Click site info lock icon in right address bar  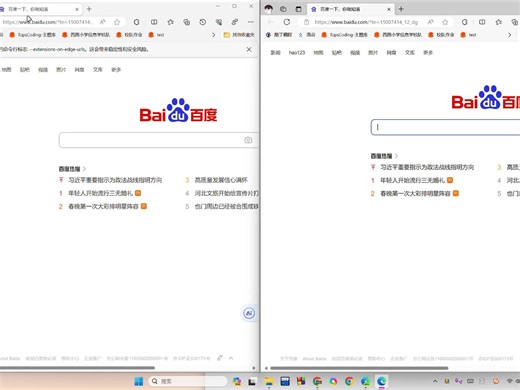pyautogui.click(x=306, y=22)
